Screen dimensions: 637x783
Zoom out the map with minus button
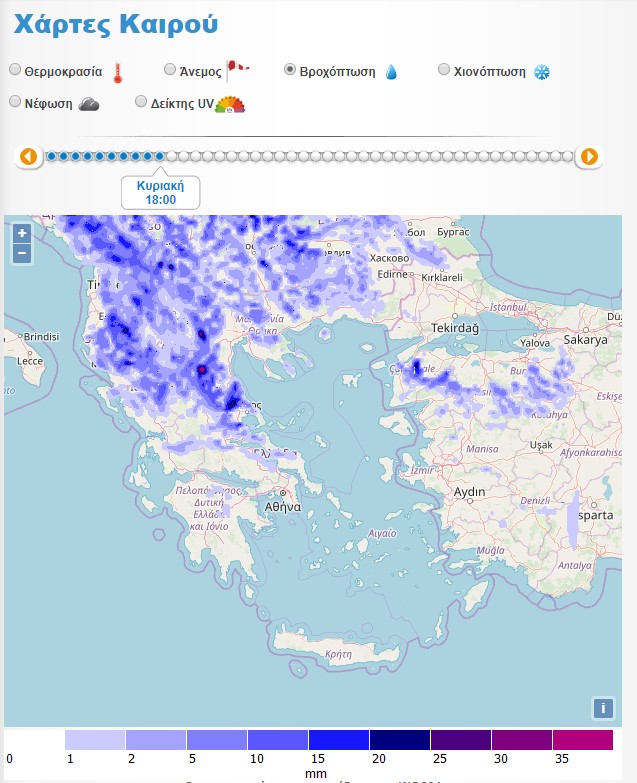[x=22, y=254]
